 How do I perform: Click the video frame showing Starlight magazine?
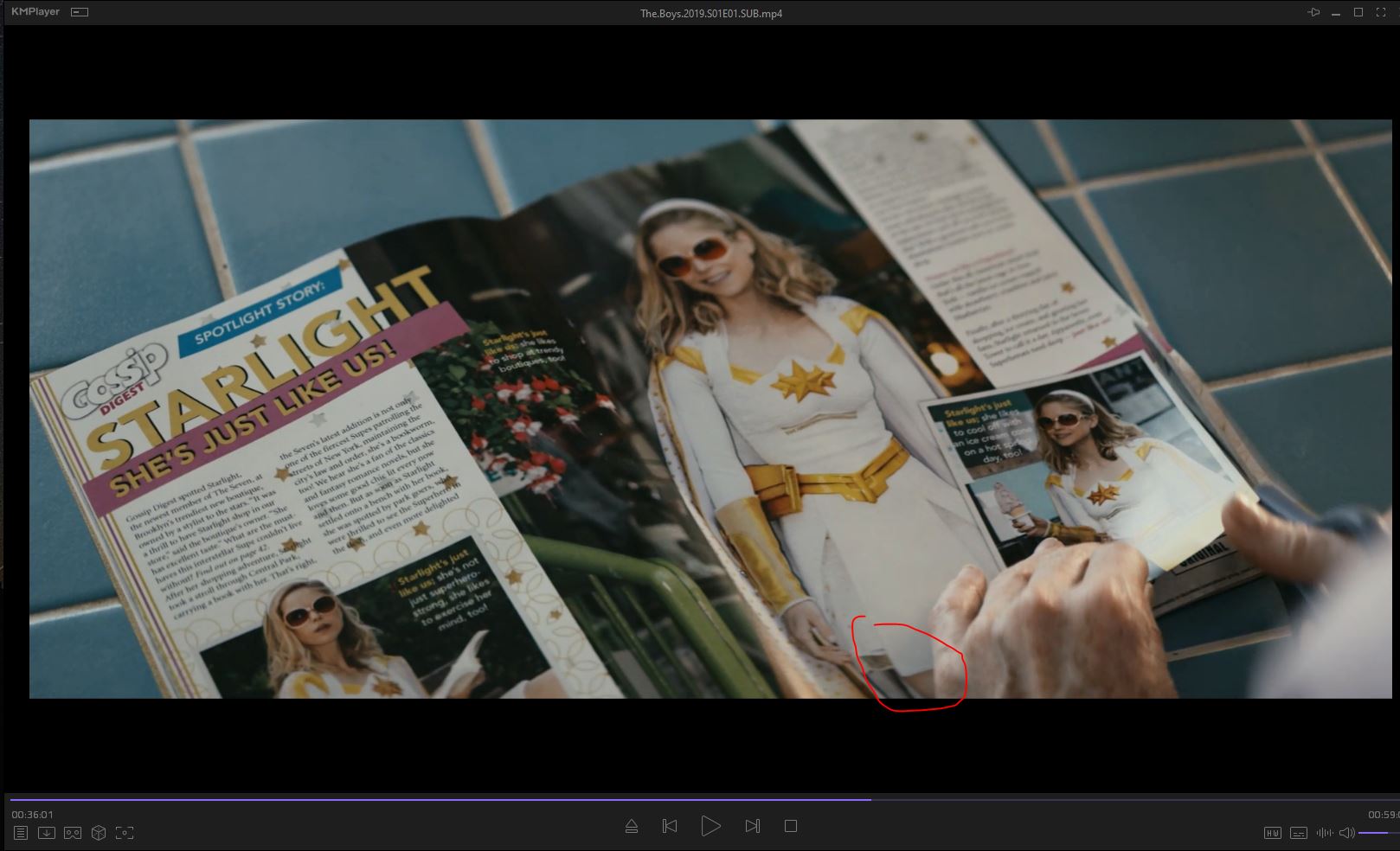(x=710, y=408)
